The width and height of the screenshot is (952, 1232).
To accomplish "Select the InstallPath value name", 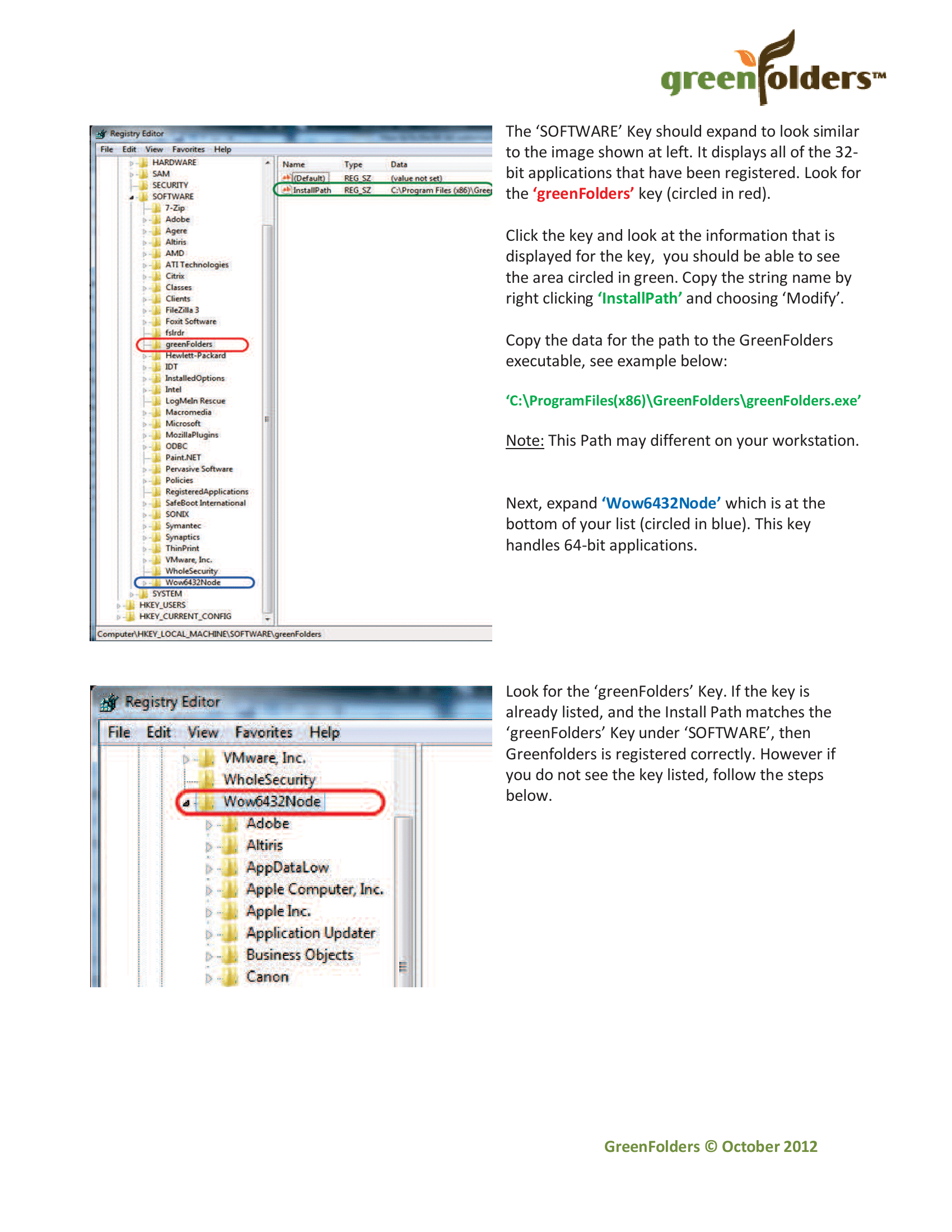I will [x=312, y=190].
